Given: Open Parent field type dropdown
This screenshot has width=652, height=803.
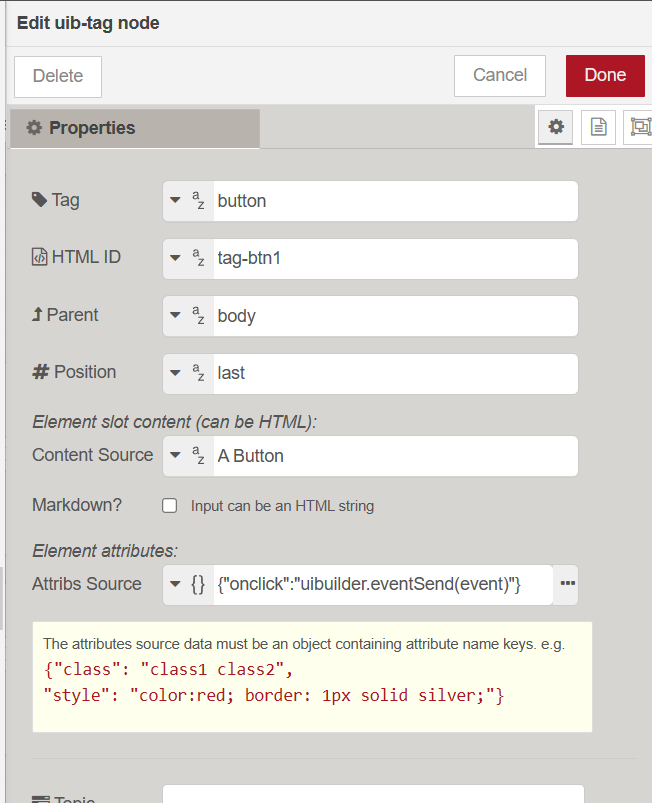Looking at the screenshot, I should coord(187,316).
